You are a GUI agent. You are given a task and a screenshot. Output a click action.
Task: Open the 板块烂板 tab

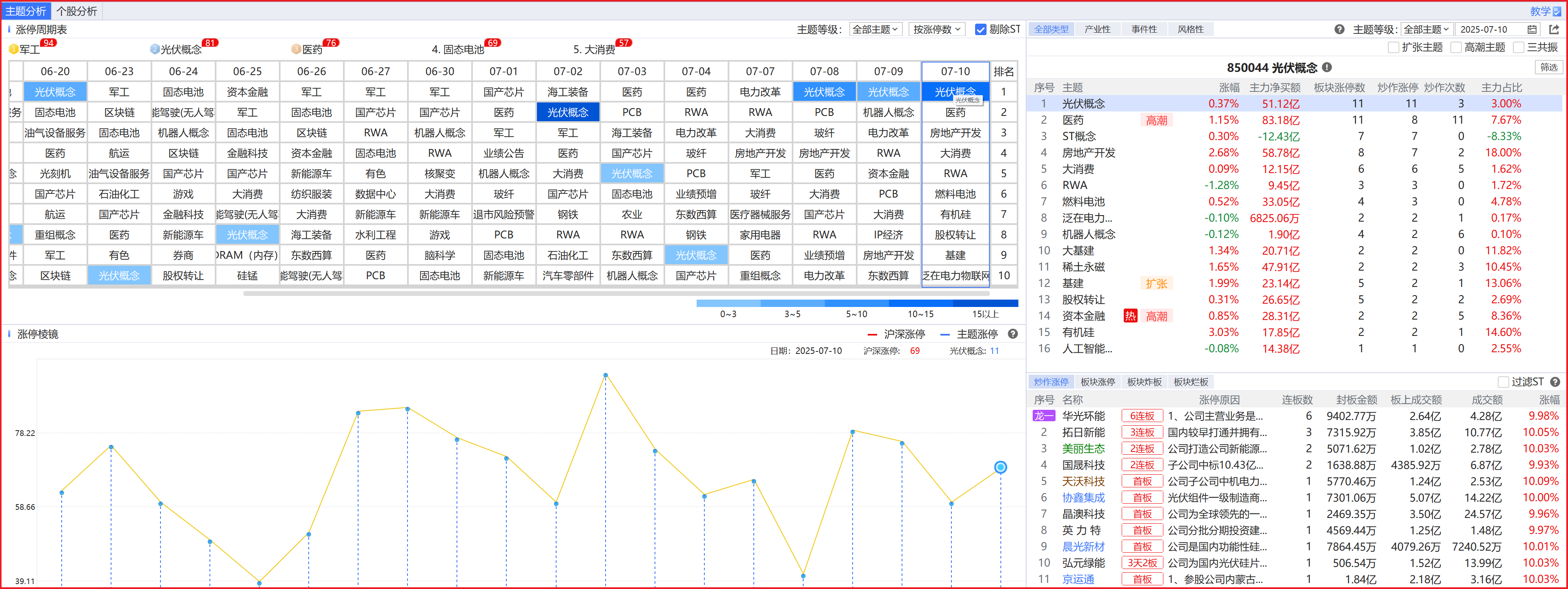(x=1191, y=382)
